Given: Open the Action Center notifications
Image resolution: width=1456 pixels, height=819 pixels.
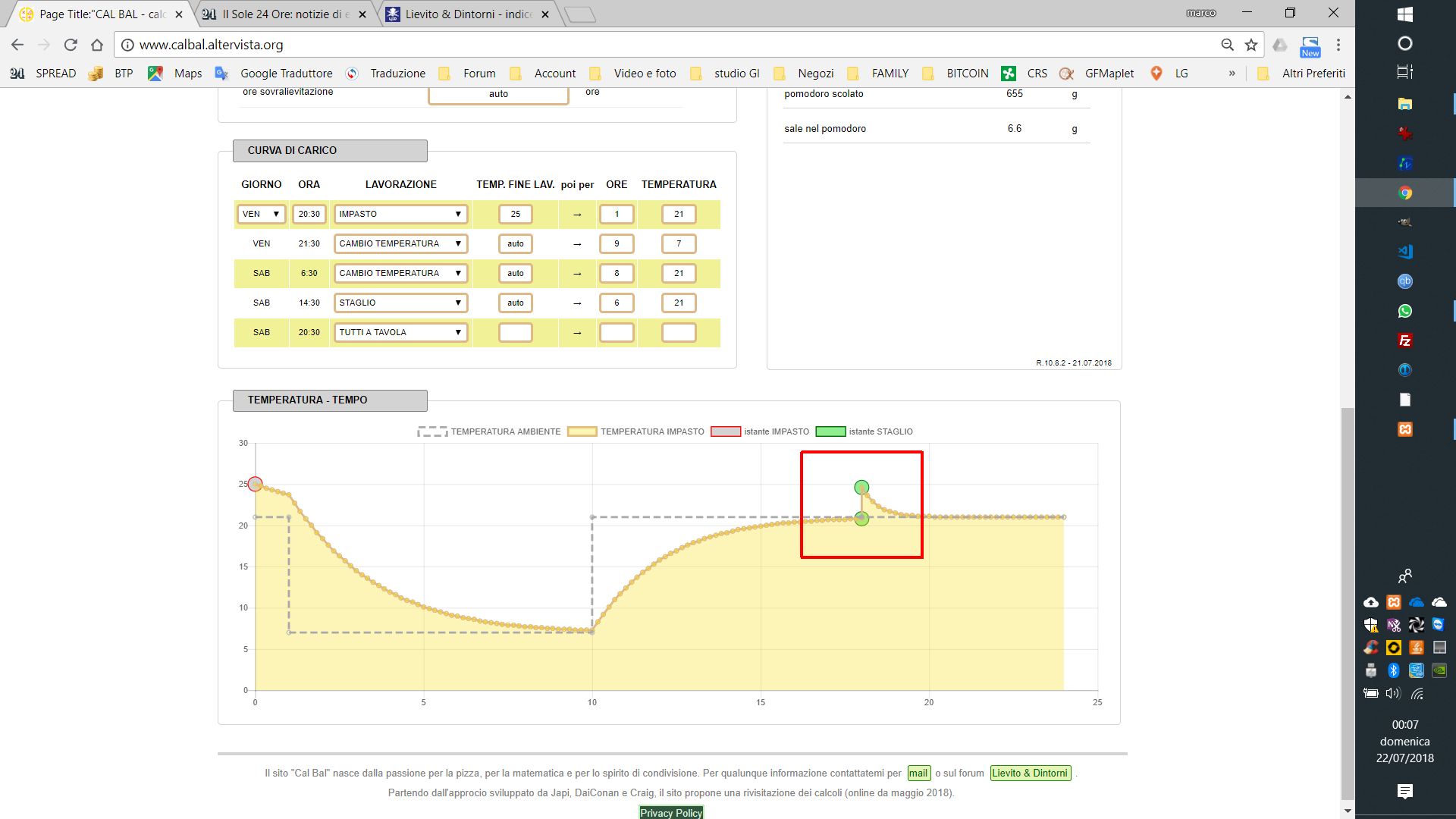Looking at the screenshot, I should (x=1405, y=792).
